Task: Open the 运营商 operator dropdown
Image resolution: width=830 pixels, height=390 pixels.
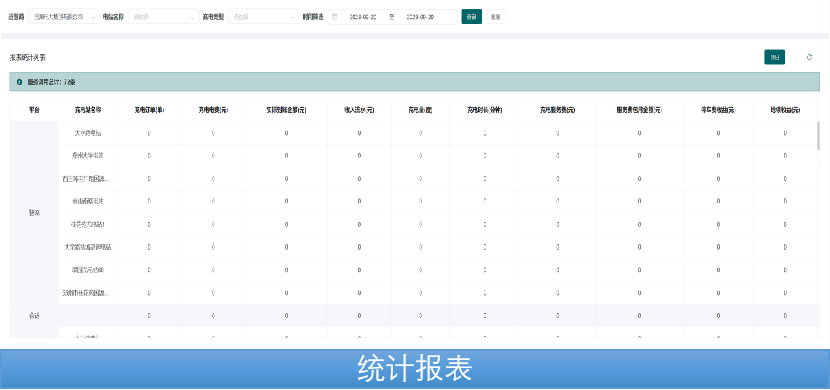Action: point(64,17)
